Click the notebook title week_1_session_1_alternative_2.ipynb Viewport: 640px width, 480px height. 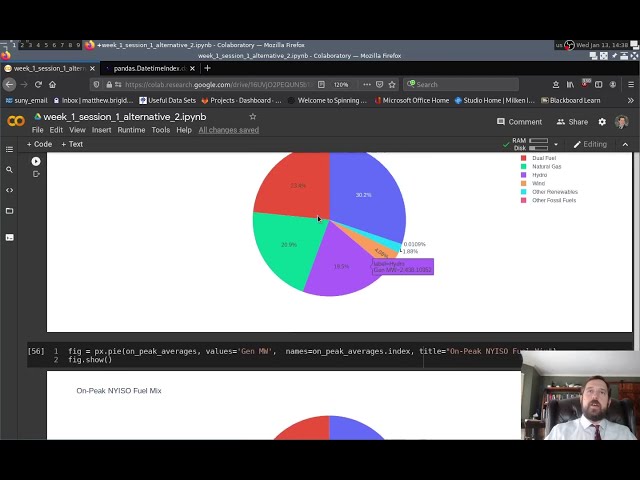[124, 117]
